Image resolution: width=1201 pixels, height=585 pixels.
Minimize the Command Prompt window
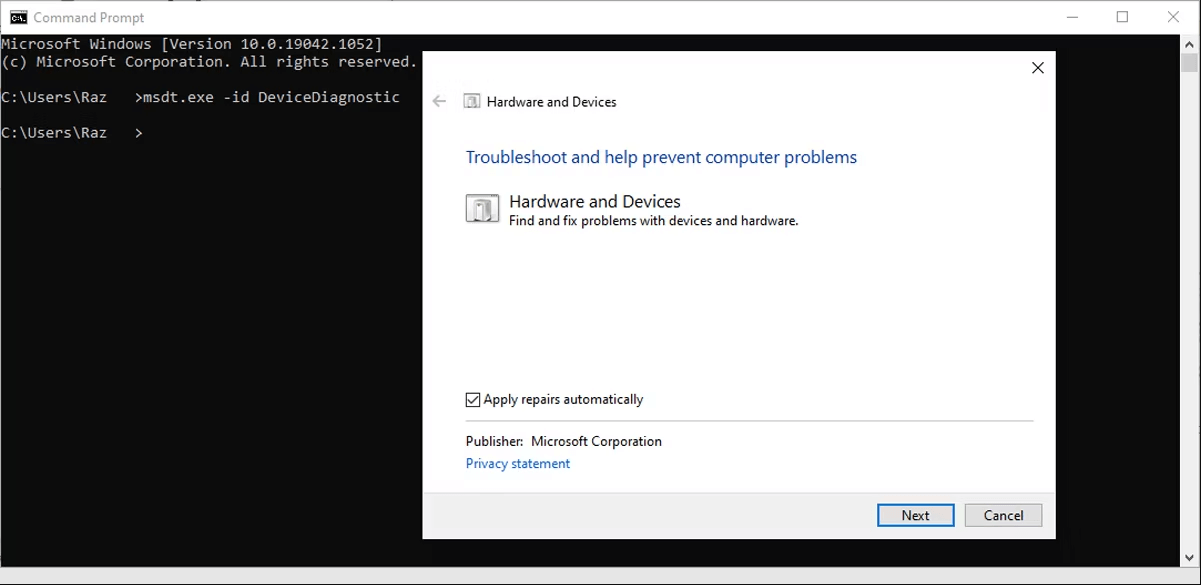(x=1070, y=17)
